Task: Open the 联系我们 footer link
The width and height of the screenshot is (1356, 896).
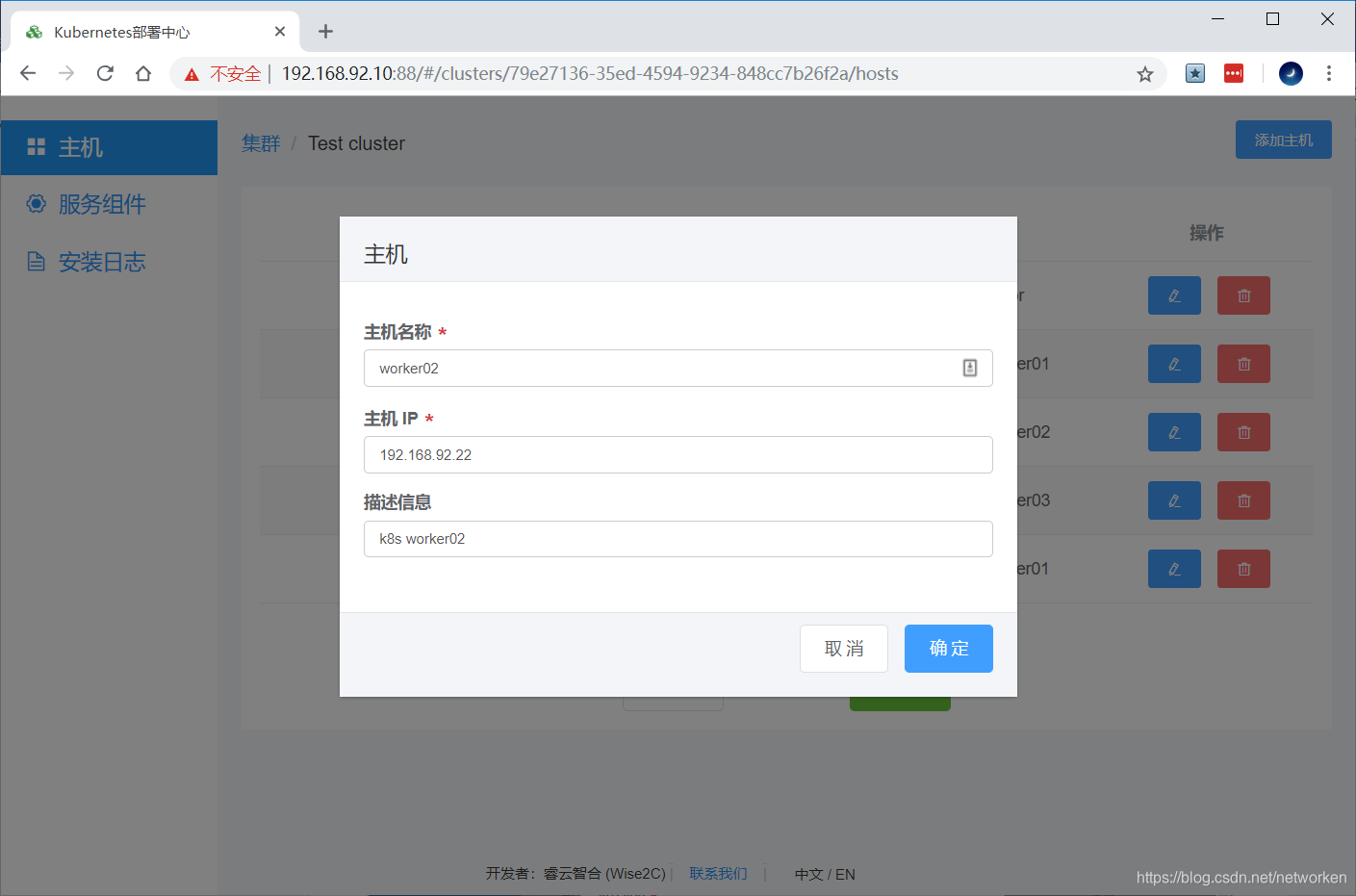Action: 718,874
